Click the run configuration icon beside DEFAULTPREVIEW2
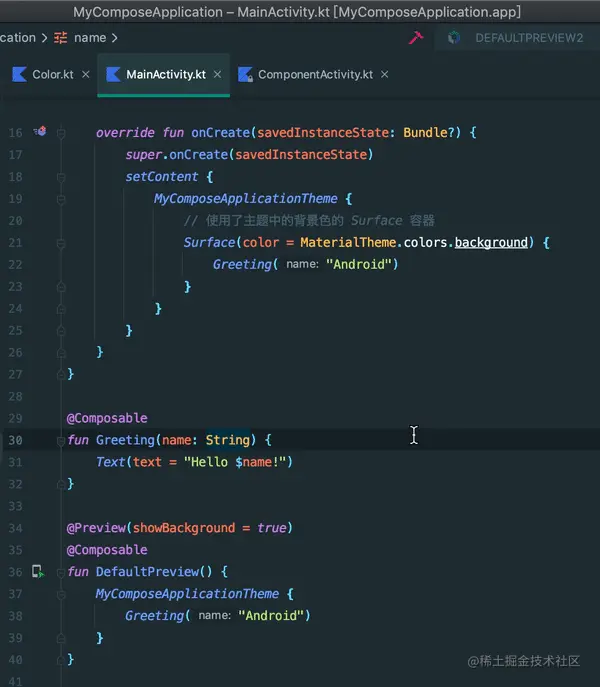The height and width of the screenshot is (687, 600). tap(454, 38)
